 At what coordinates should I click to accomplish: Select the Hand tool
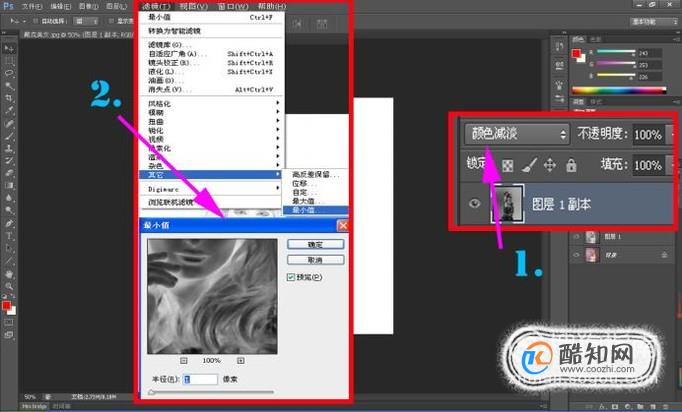[9, 274]
